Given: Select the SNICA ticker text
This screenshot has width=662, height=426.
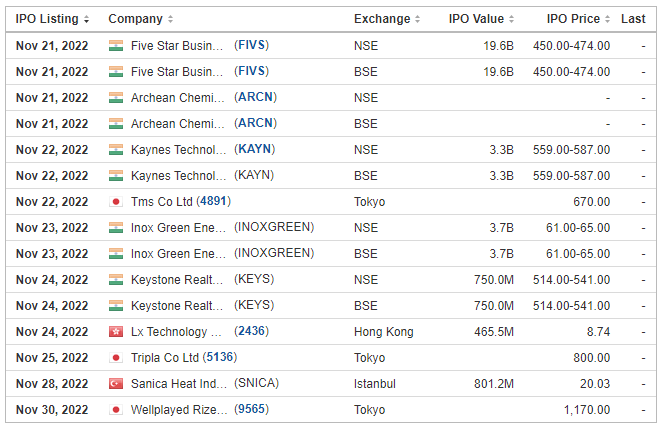Looking at the screenshot, I should point(257,383).
